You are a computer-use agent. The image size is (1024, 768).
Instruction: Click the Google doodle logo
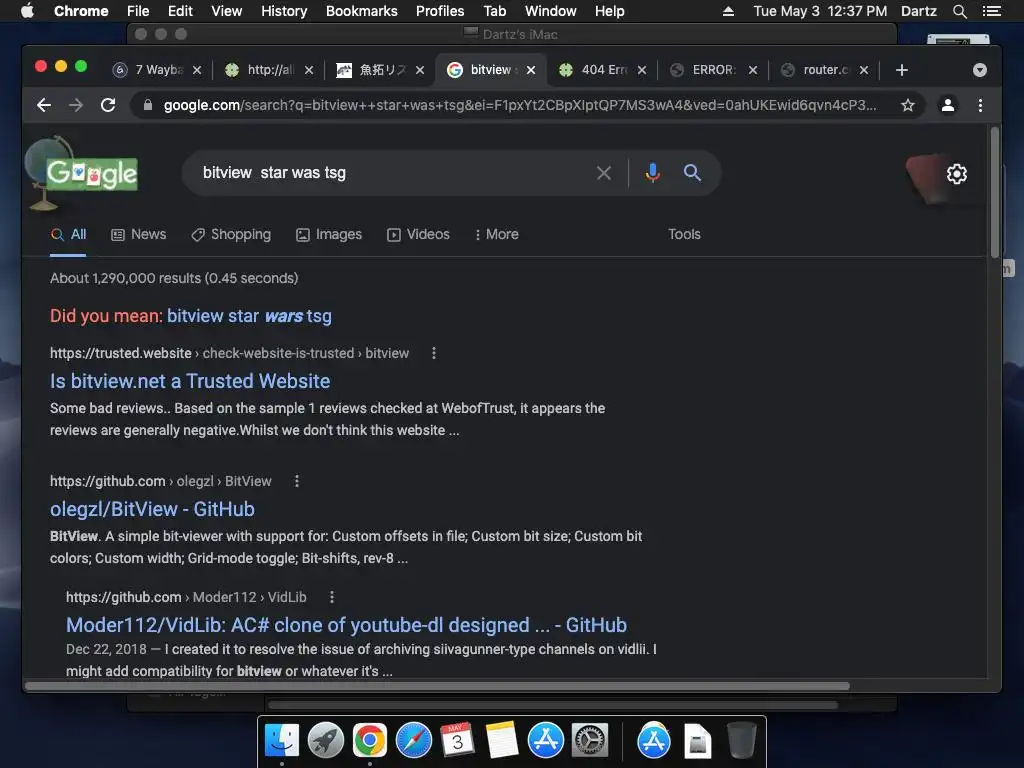(91, 174)
